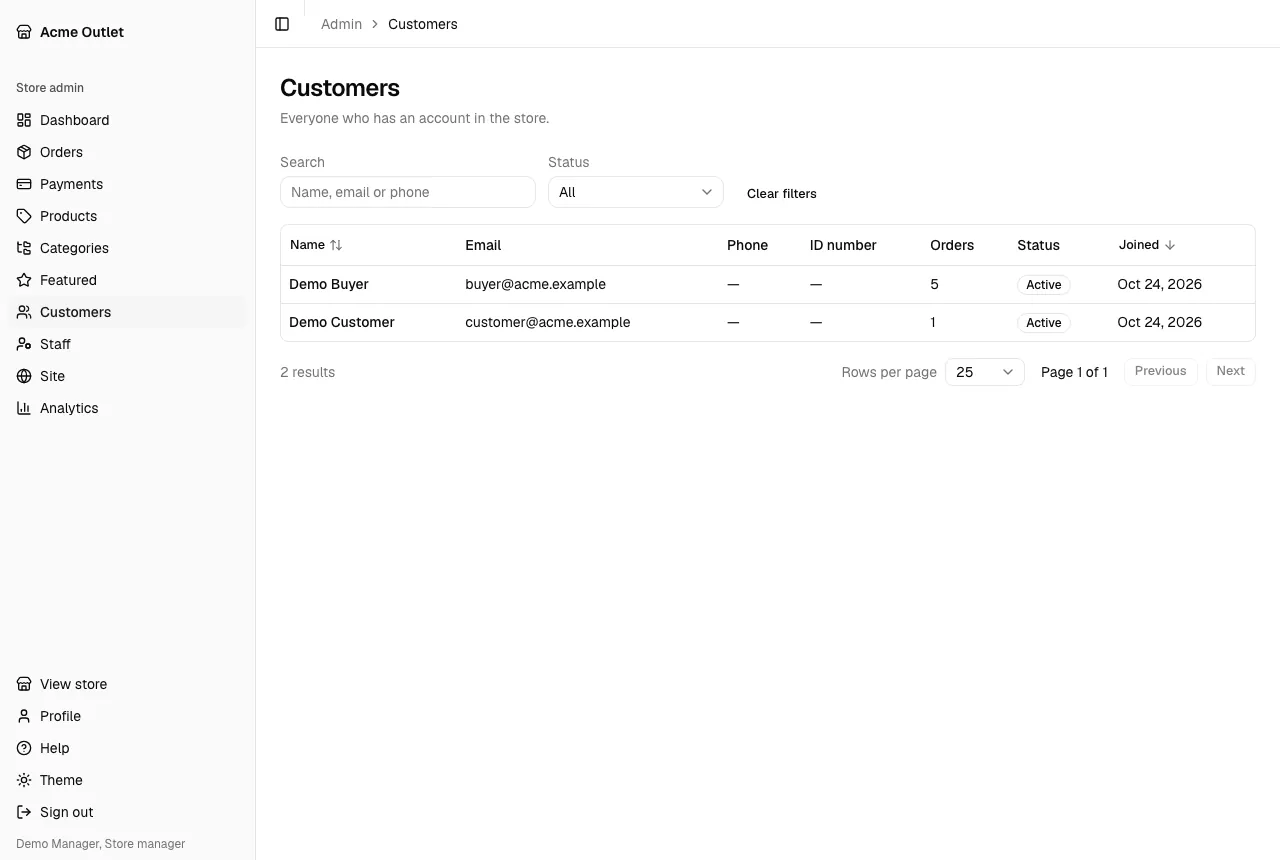The height and width of the screenshot is (860, 1280).
Task: Go to Dashboard in the sidebar
Action: (x=128, y=120)
